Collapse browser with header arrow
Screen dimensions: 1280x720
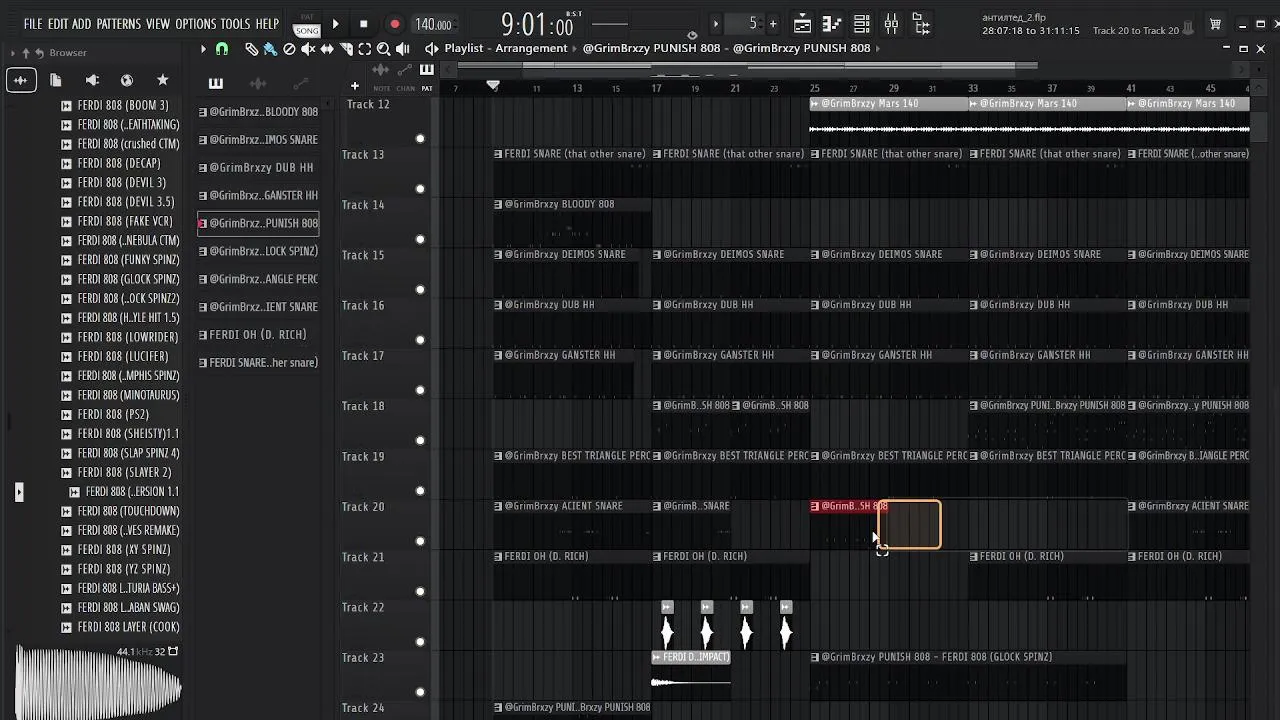point(12,52)
